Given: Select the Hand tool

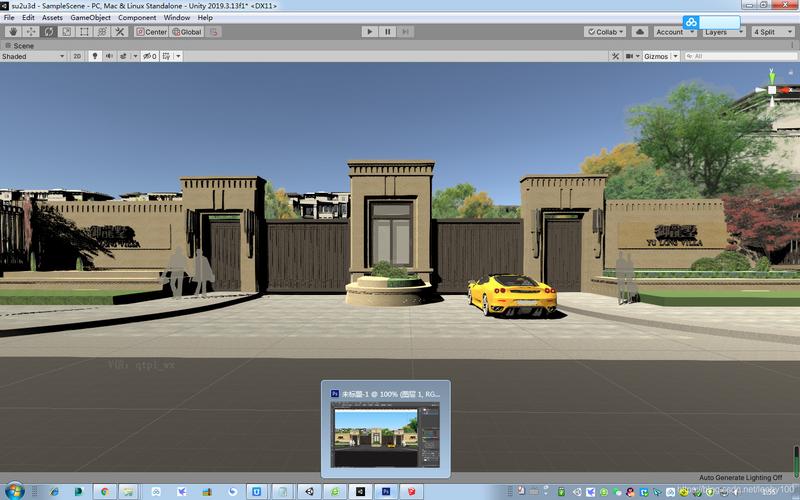Looking at the screenshot, I should tap(13, 32).
